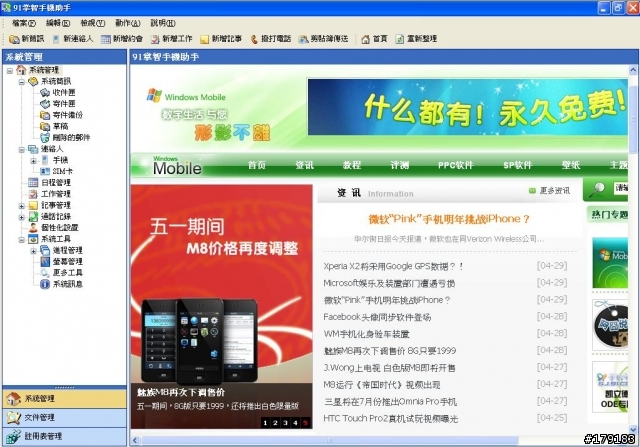Screen dimensions: 640x447
Task: Open the 工作管理 task icon in tree
Action: tap(33, 194)
